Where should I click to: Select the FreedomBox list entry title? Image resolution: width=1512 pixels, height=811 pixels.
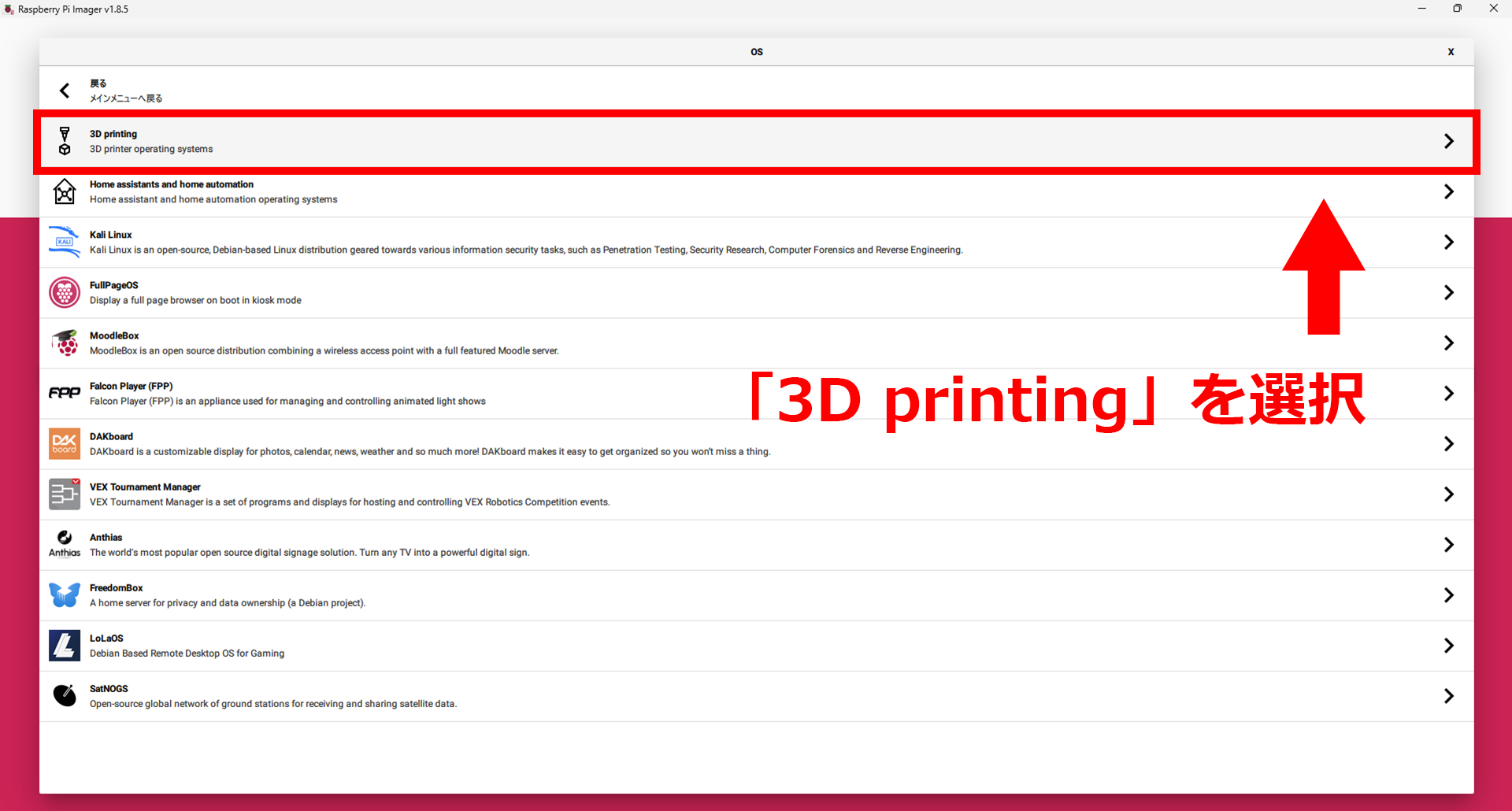(117, 588)
